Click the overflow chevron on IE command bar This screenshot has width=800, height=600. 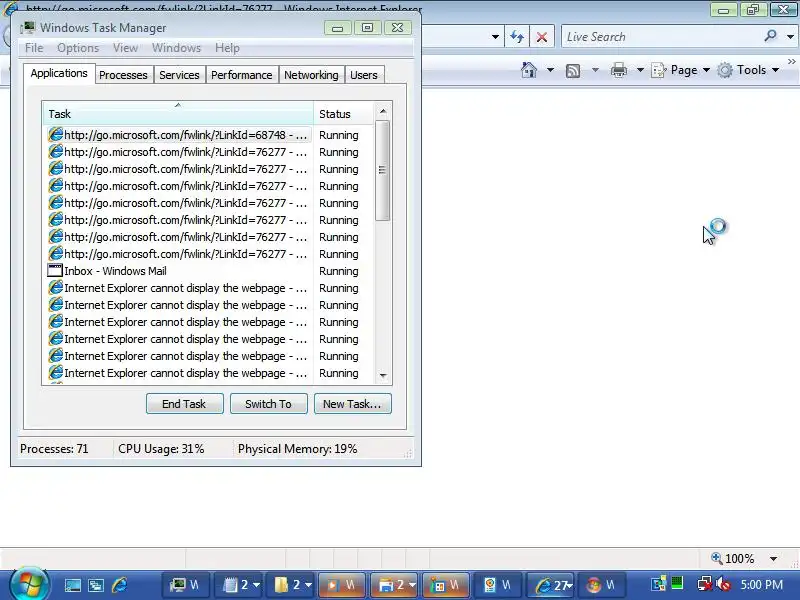point(791,61)
